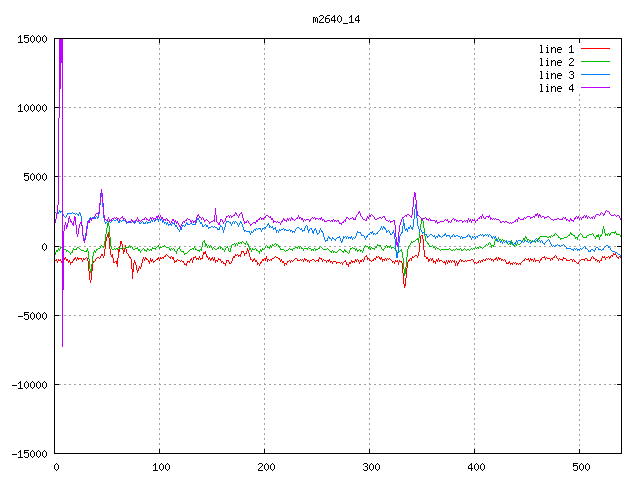Click the -10000 y-axis tick label
Screen dimensions: 640x480
point(29,384)
